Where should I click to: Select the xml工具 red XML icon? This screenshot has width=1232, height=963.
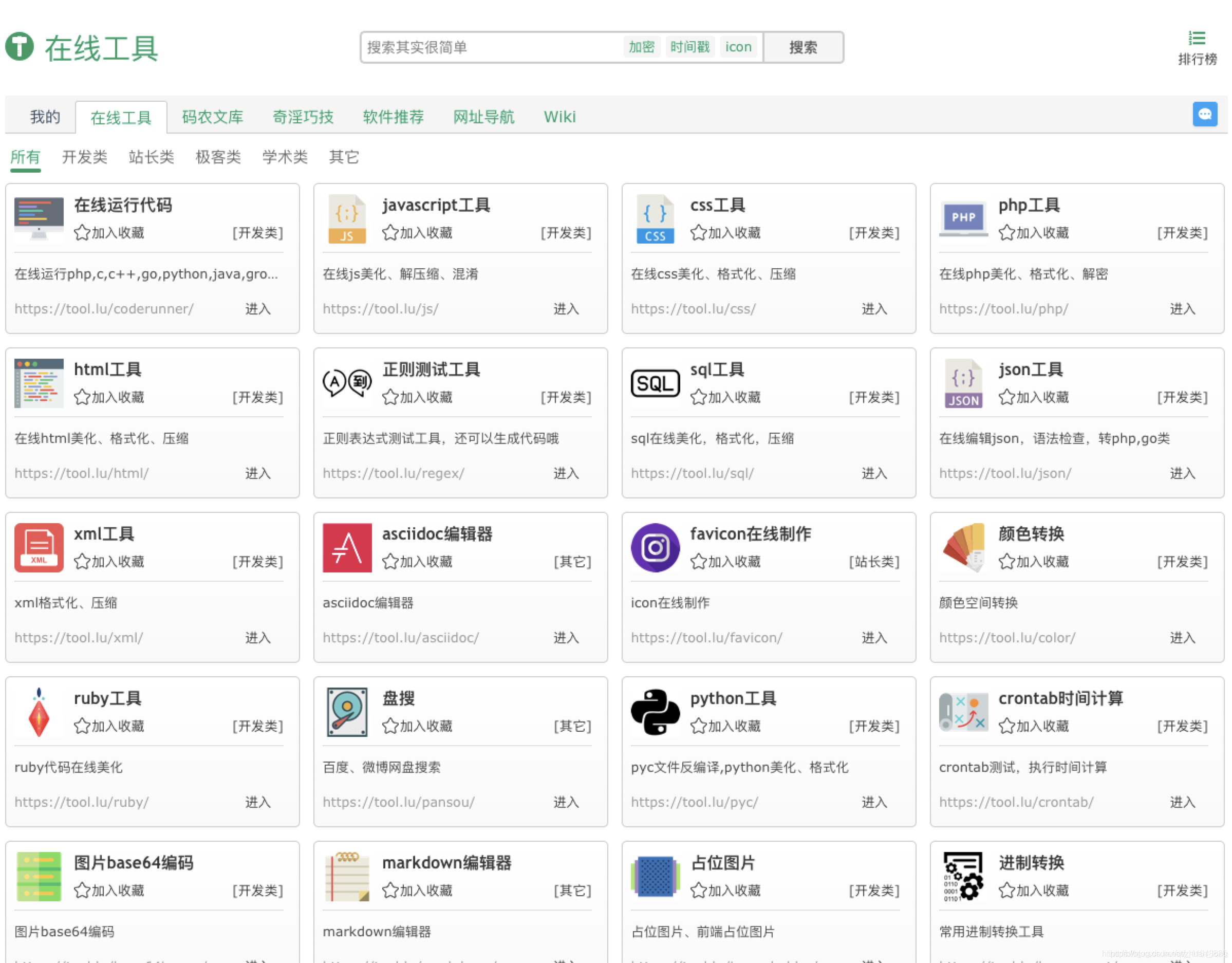click(39, 547)
